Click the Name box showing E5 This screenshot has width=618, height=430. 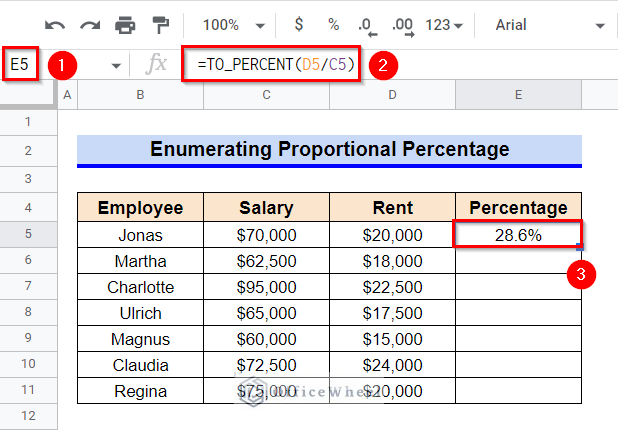click(x=20, y=64)
